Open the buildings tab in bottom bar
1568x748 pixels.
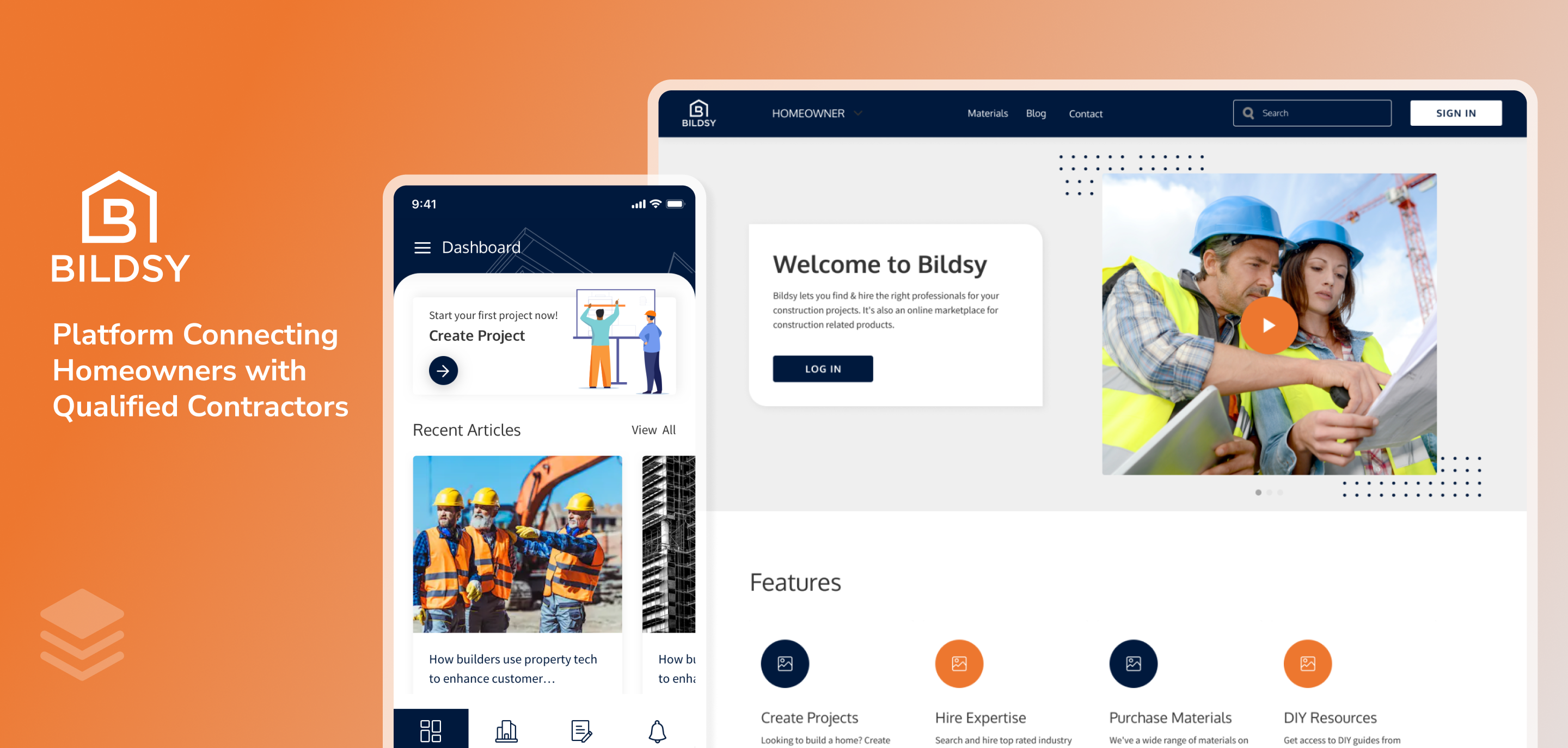[x=506, y=731]
